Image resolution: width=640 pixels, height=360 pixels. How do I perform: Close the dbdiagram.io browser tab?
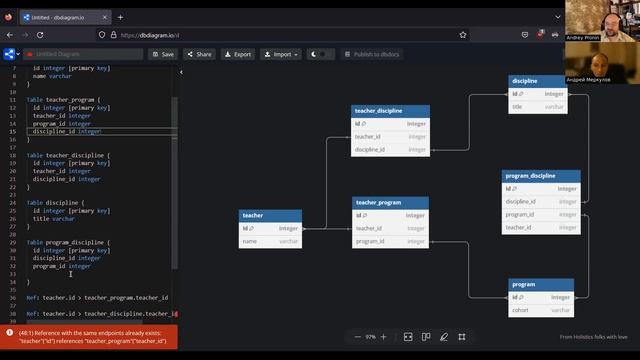click(104, 17)
